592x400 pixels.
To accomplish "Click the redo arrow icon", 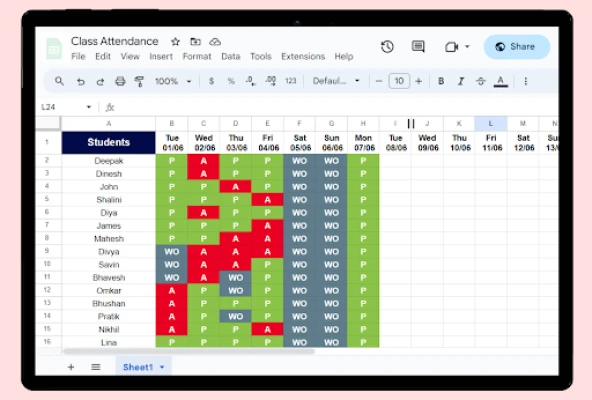I will (x=100, y=81).
